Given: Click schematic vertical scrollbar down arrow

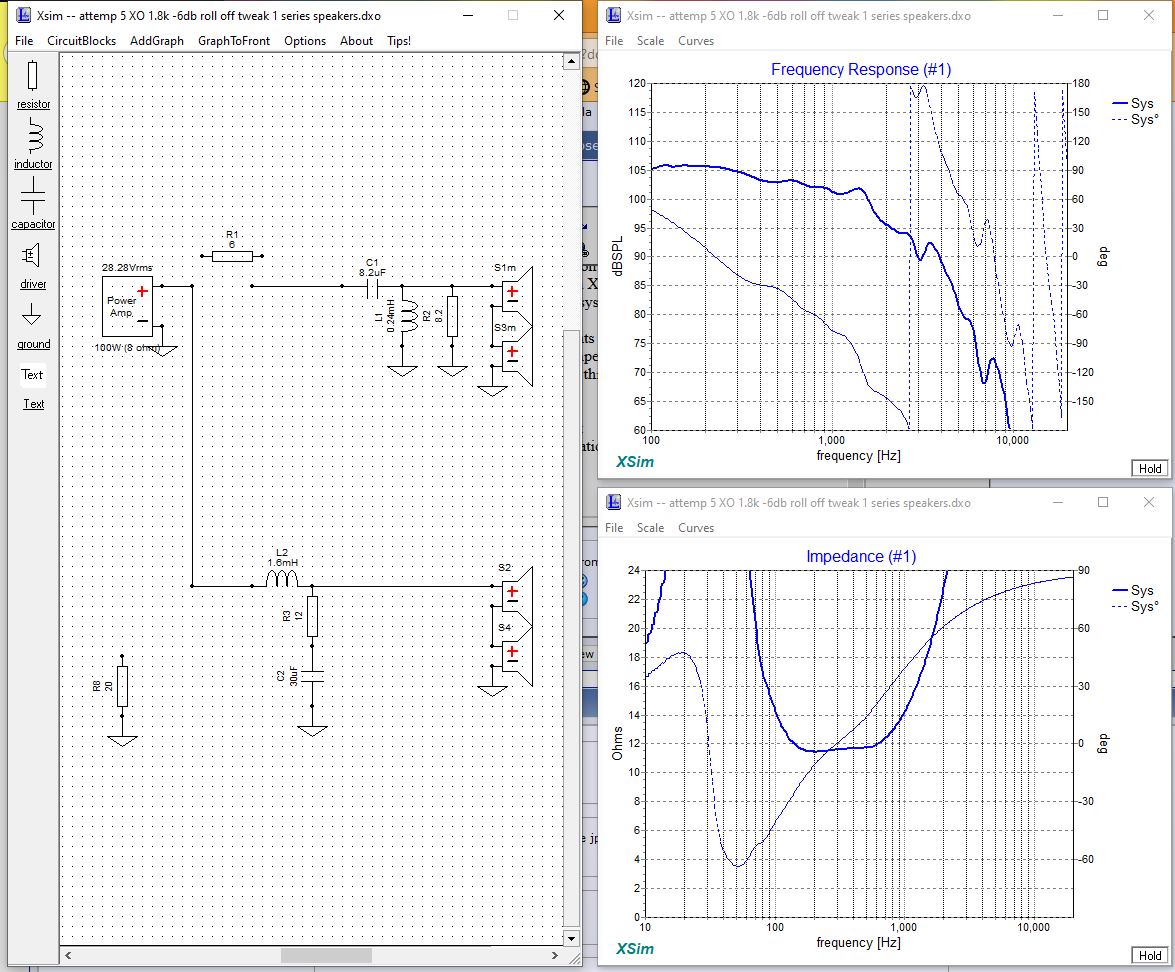Looking at the screenshot, I should 572,938.
